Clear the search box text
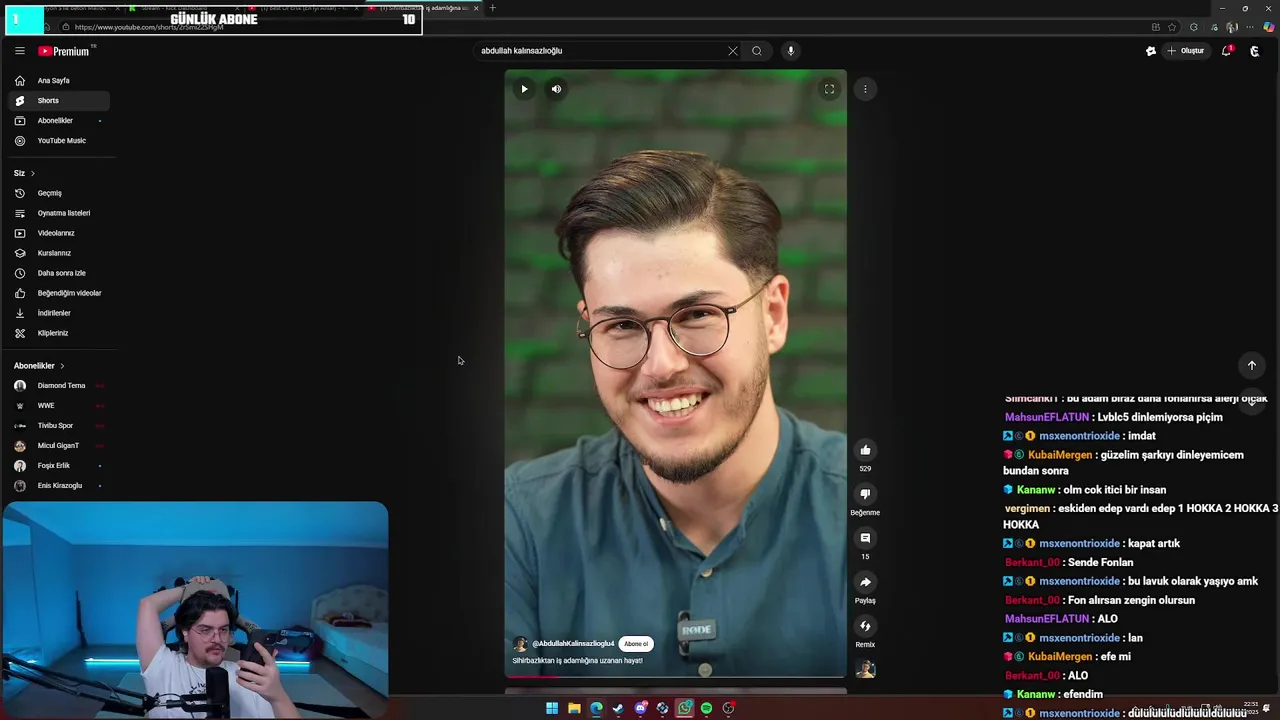Viewport: 1280px width, 720px height. 732,51
